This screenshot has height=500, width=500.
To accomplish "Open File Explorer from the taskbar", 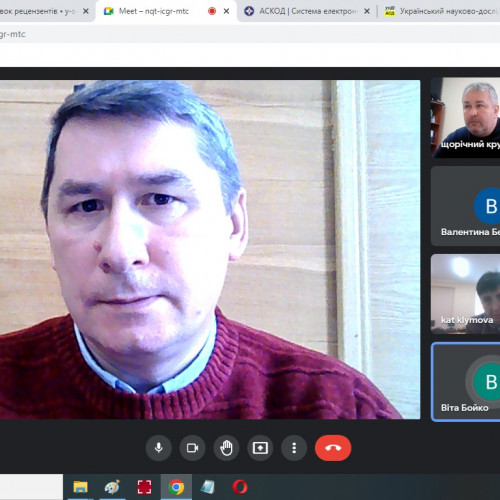I will click(80, 487).
